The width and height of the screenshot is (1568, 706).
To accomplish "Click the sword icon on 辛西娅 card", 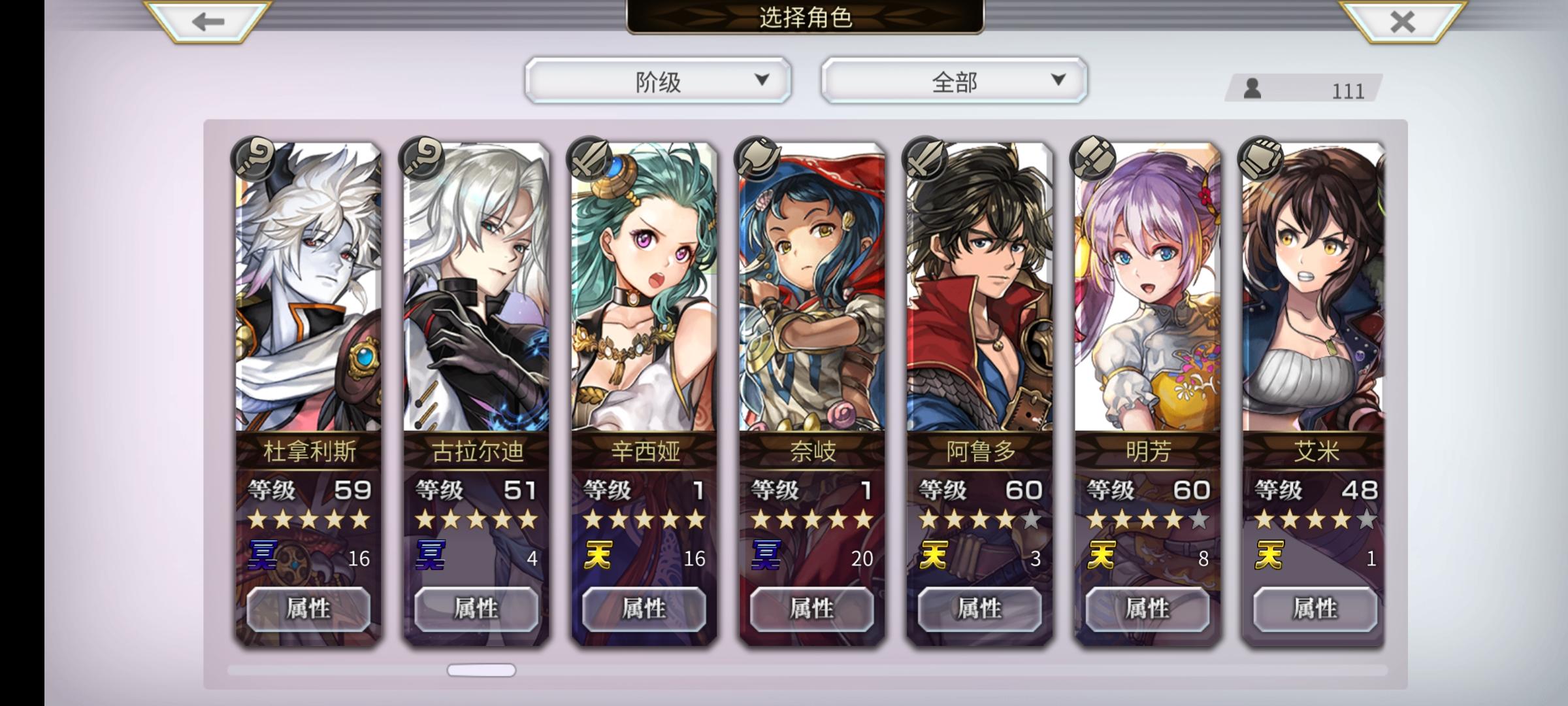I will tap(589, 159).
